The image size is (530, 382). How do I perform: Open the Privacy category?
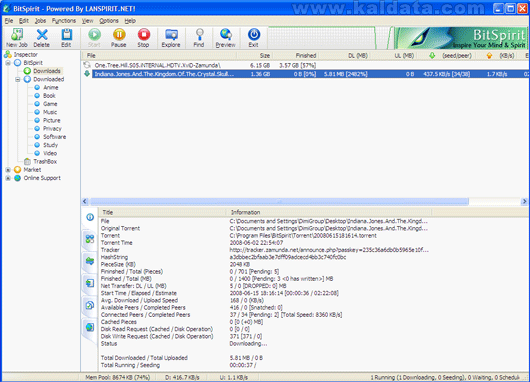tap(52, 129)
